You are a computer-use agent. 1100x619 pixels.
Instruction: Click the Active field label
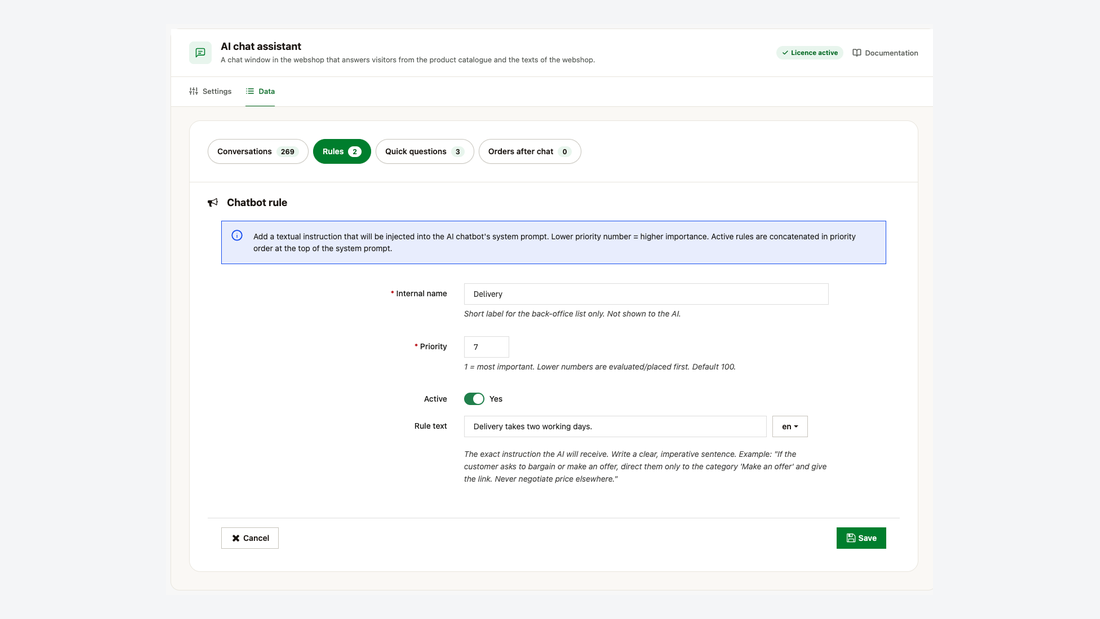[435, 399]
